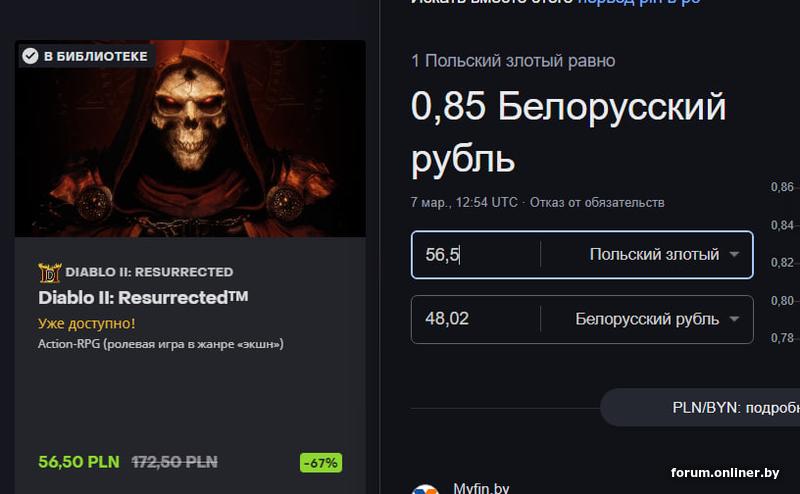Click the Myfin.by site icon
800x494 pixels.
[425, 489]
